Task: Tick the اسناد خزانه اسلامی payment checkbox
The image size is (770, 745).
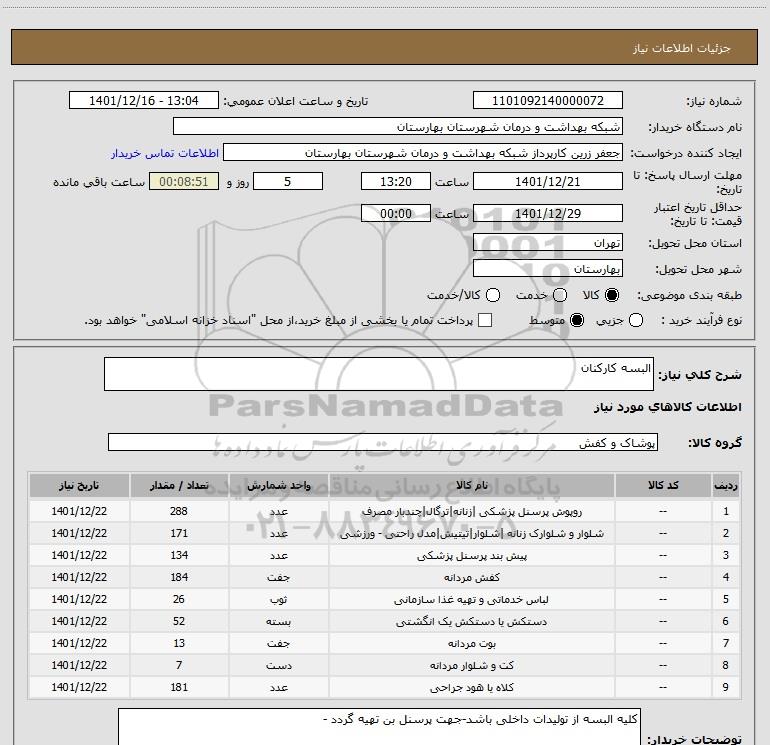Action: pos(485,320)
